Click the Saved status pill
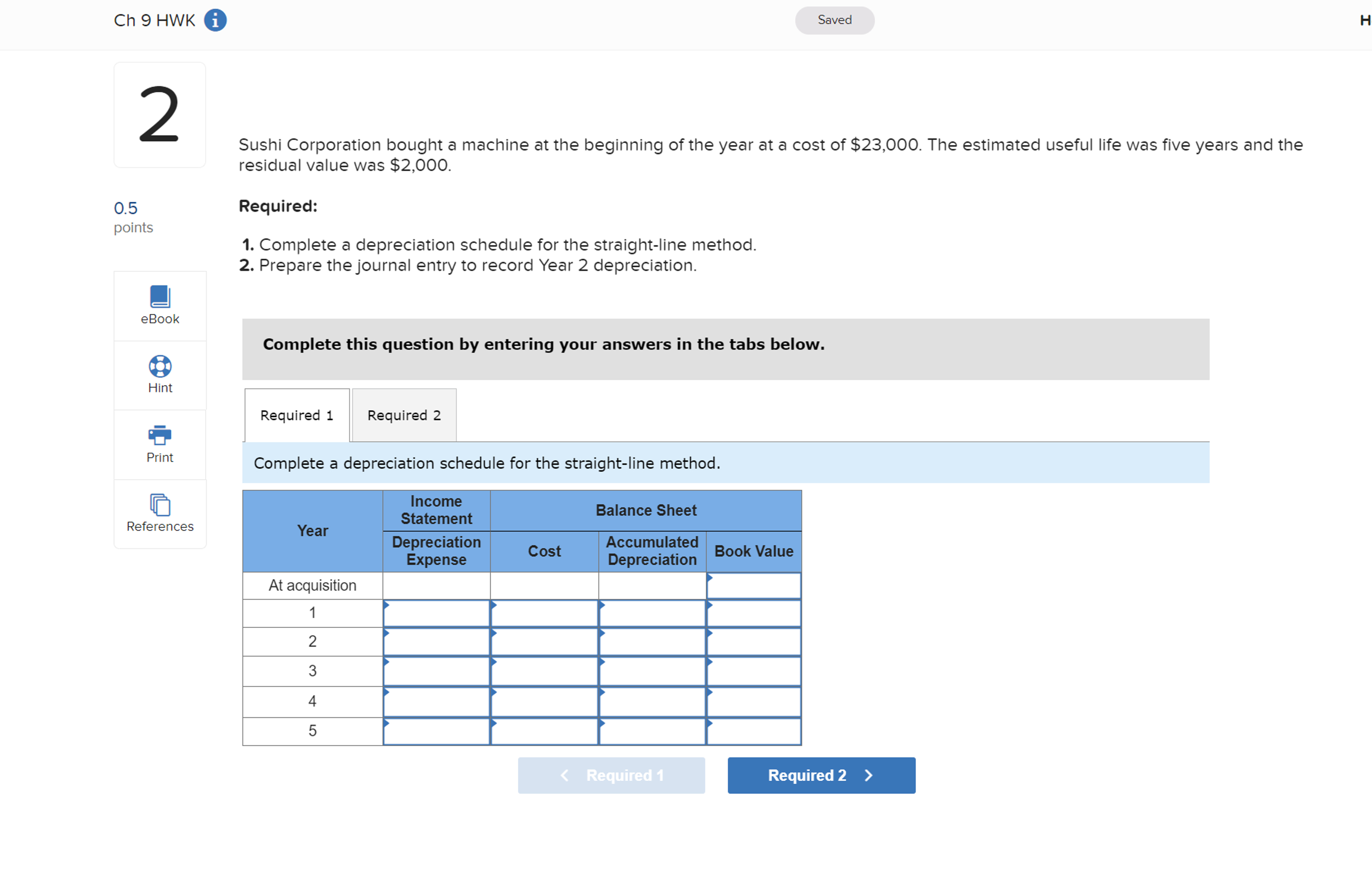This screenshot has height=896, width=1372. click(x=834, y=20)
